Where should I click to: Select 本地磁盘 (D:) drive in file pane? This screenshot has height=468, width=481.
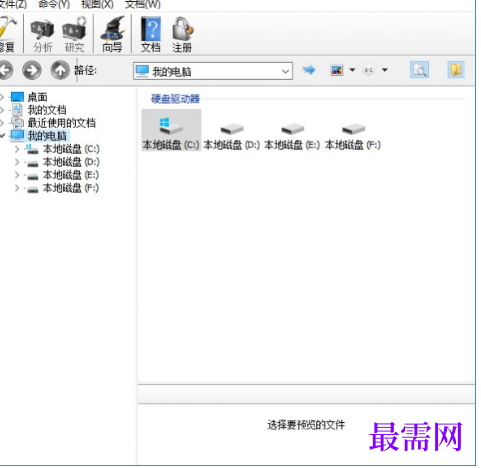click(x=232, y=135)
